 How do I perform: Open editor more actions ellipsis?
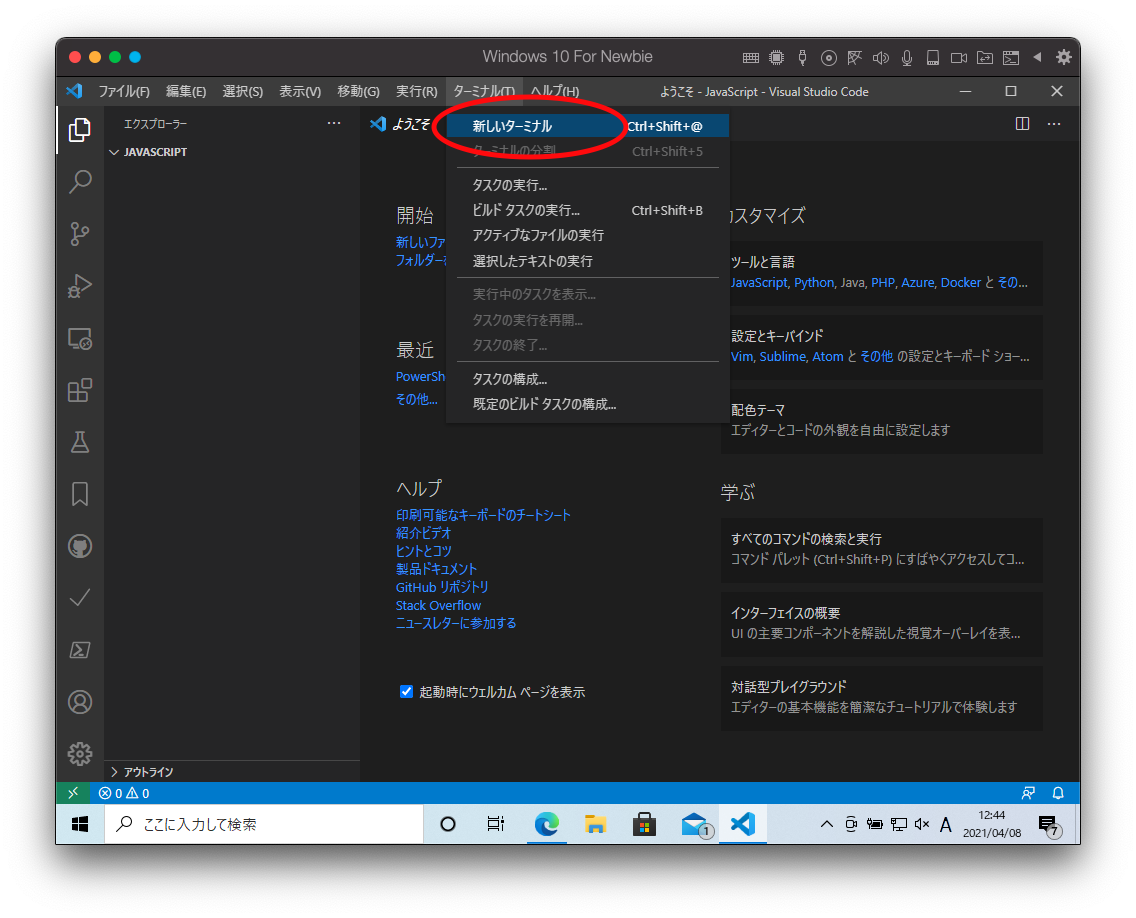coord(1054,124)
